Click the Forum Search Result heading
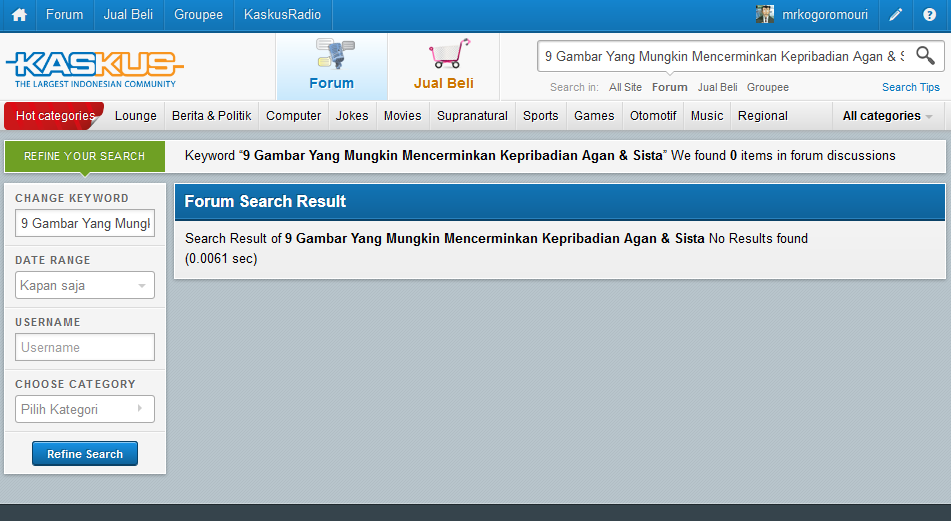The width and height of the screenshot is (951, 521). [x=265, y=201]
